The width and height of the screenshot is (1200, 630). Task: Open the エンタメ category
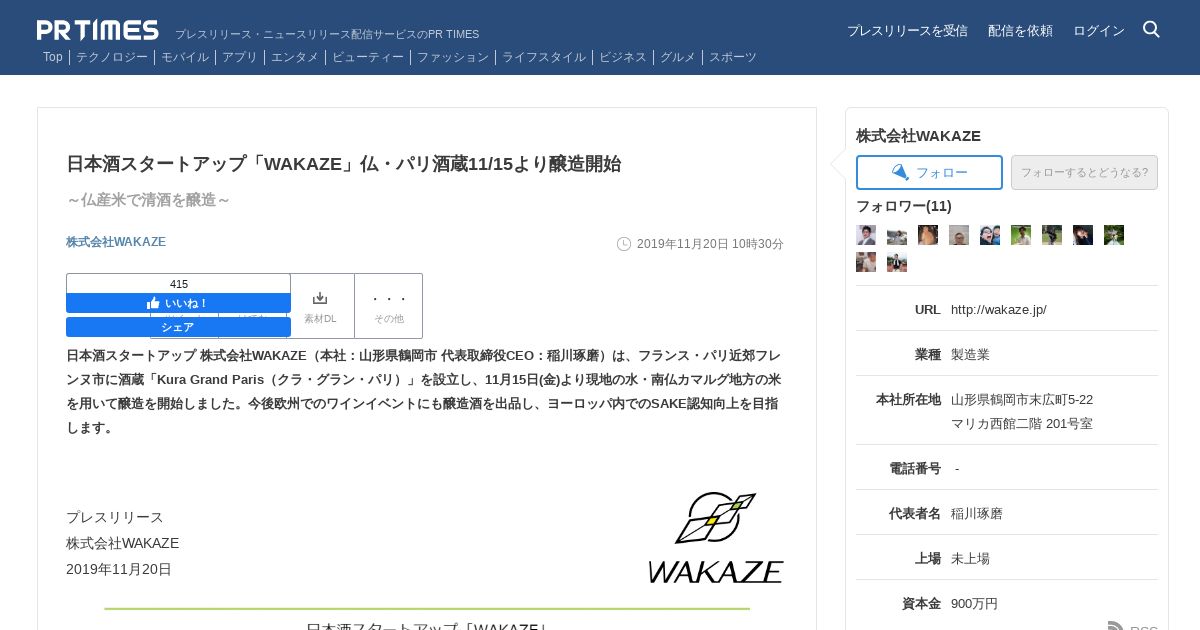click(x=295, y=57)
